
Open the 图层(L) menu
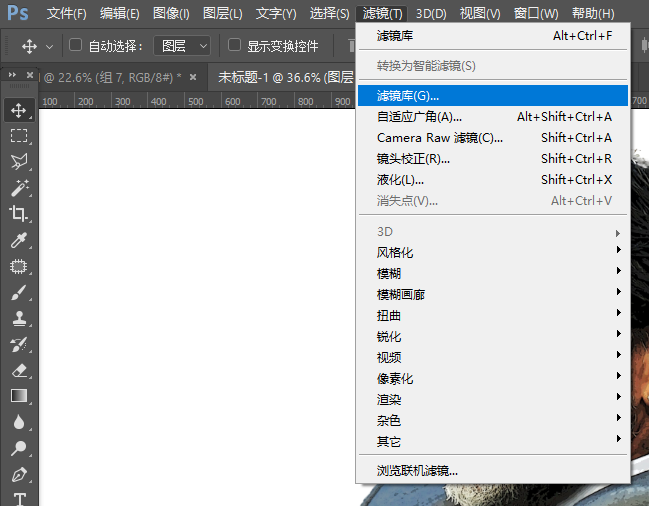click(223, 14)
